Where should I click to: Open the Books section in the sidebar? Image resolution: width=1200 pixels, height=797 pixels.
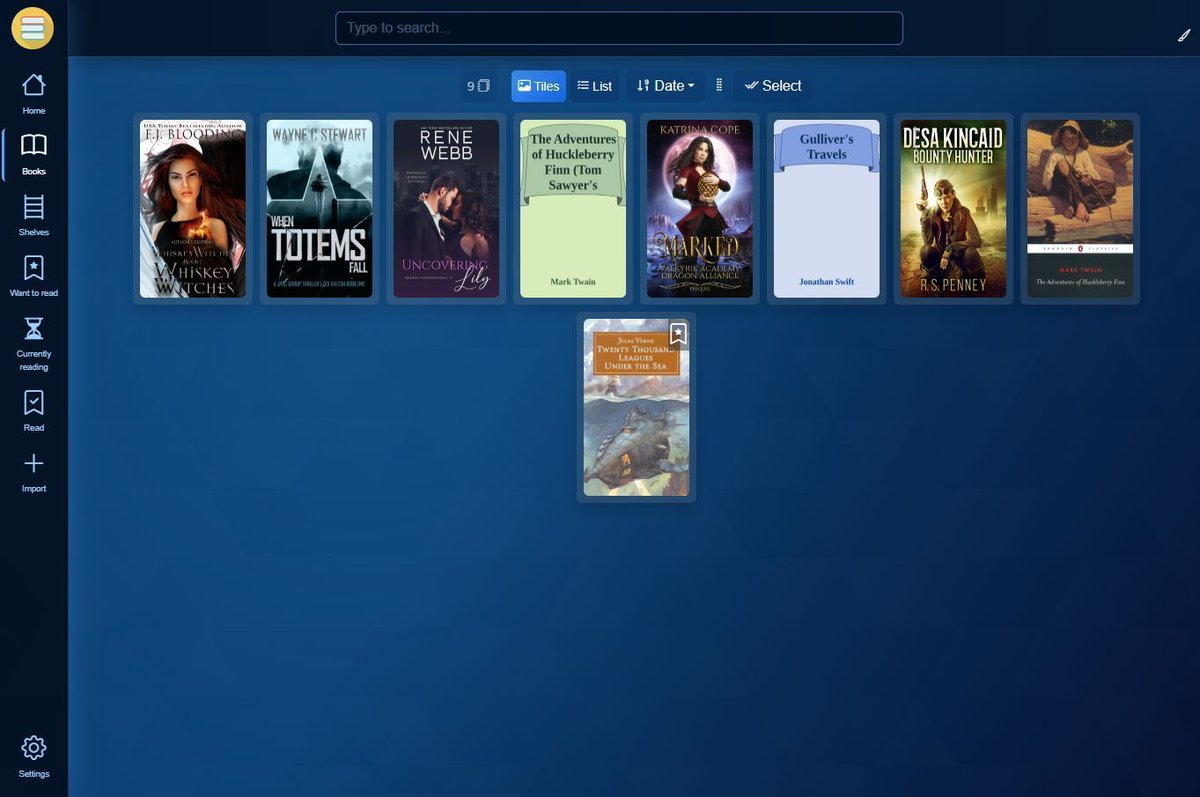click(34, 155)
